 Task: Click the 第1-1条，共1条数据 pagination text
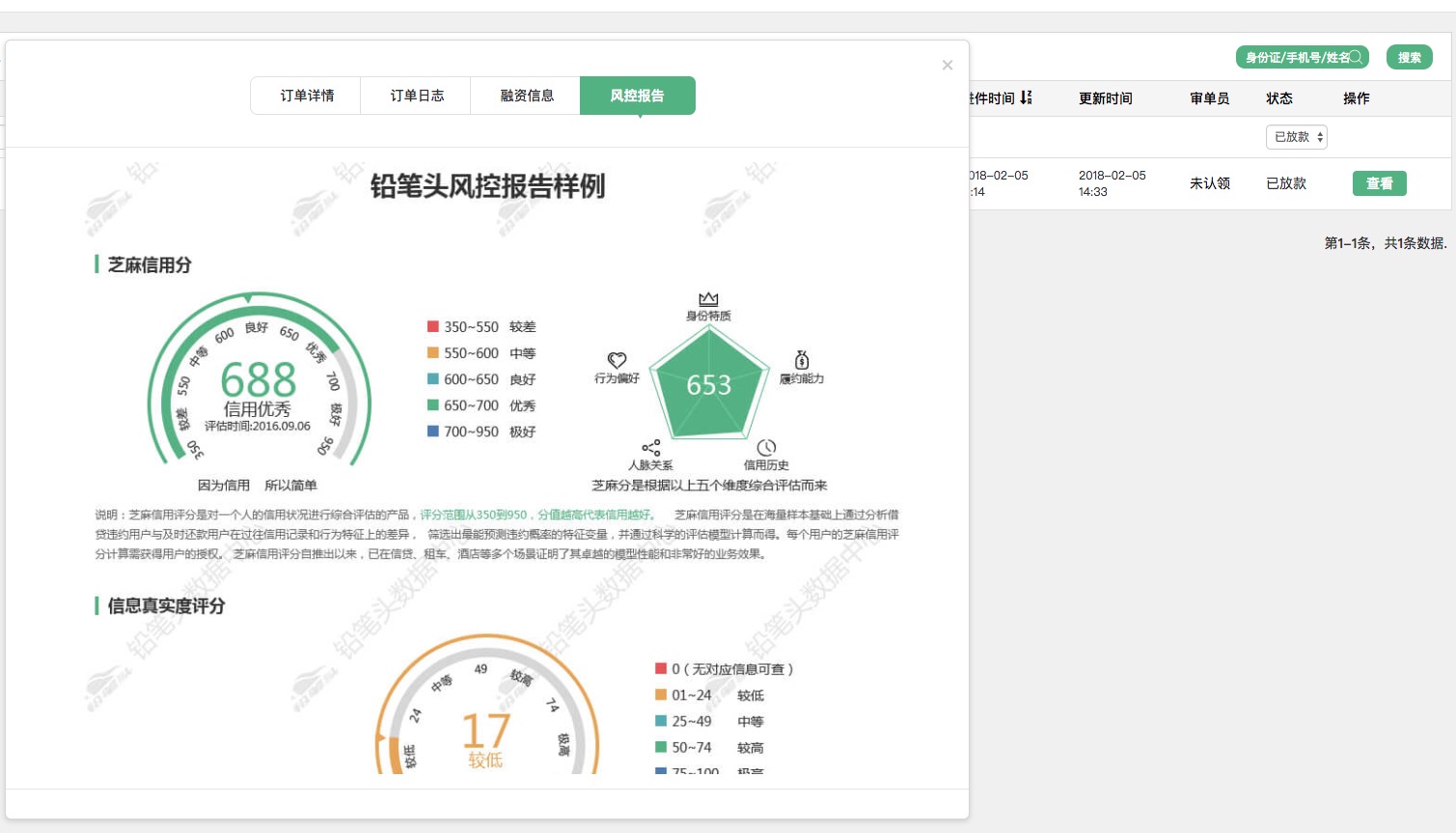coord(1386,243)
